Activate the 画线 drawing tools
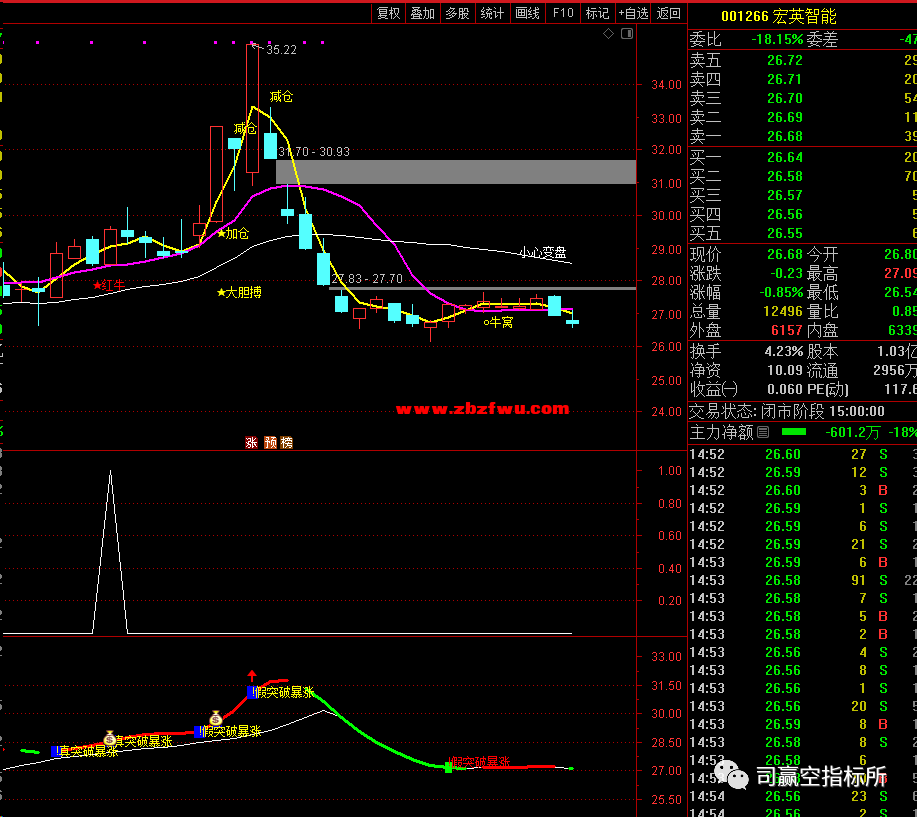 (527, 13)
